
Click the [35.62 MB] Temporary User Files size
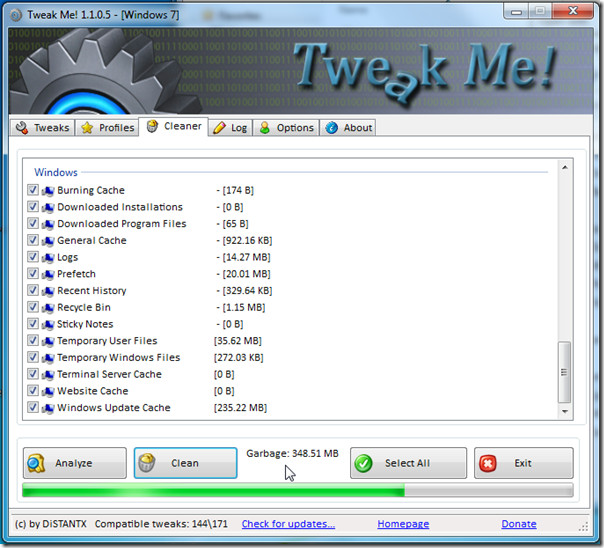tap(238, 341)
